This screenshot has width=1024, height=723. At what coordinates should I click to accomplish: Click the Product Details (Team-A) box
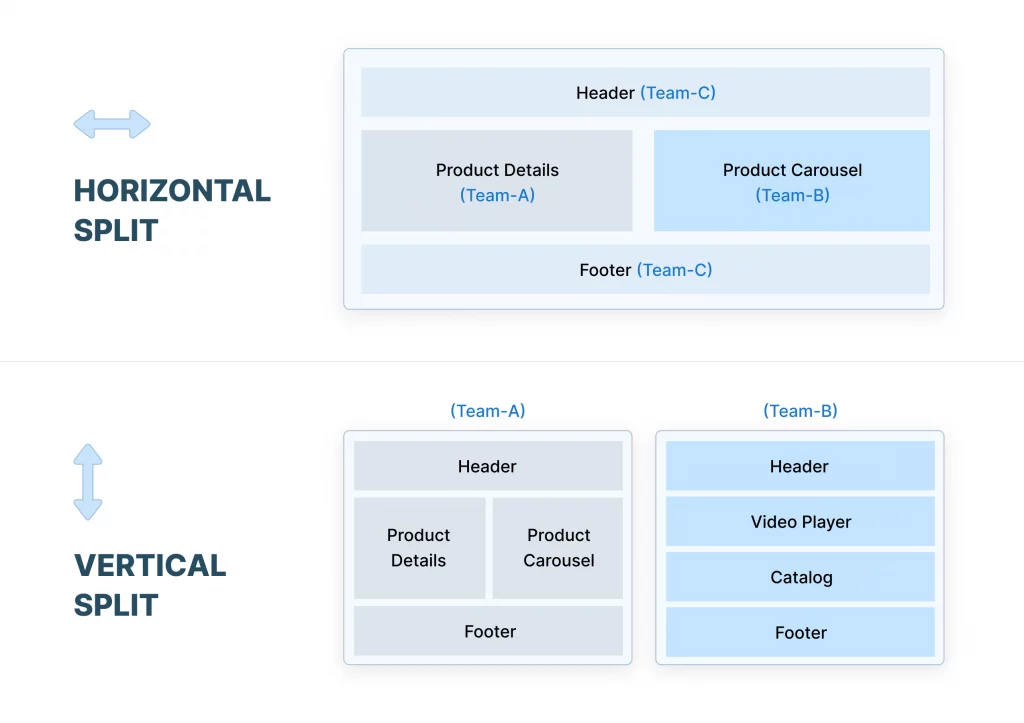coord(497,180)
